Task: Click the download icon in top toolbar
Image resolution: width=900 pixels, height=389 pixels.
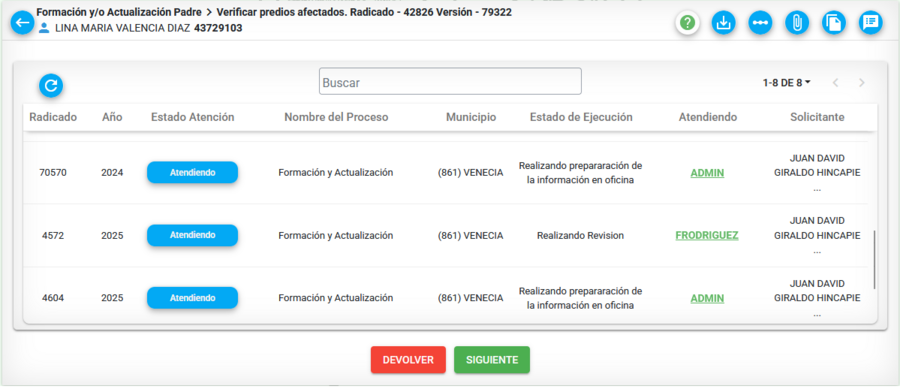Action: point(724,23)
